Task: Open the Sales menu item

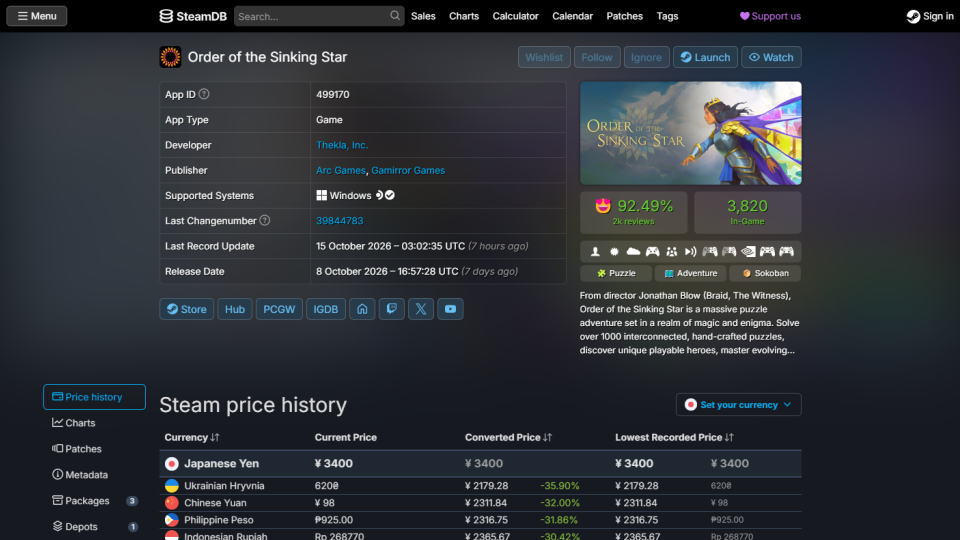Action: 423,16
